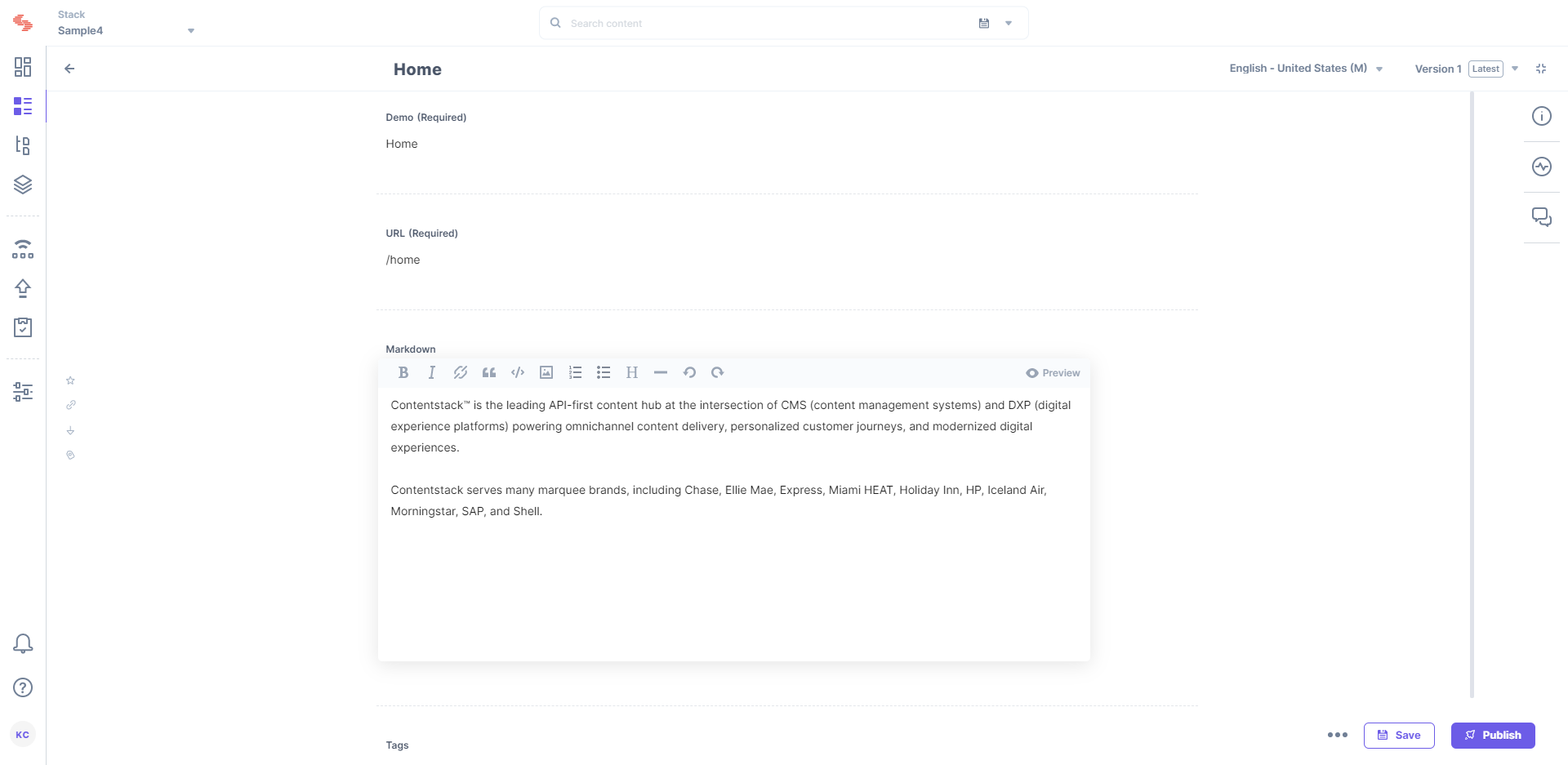Apply italic formatting in Markdown editor
The image size is (1568, 765).
point(432,372)
